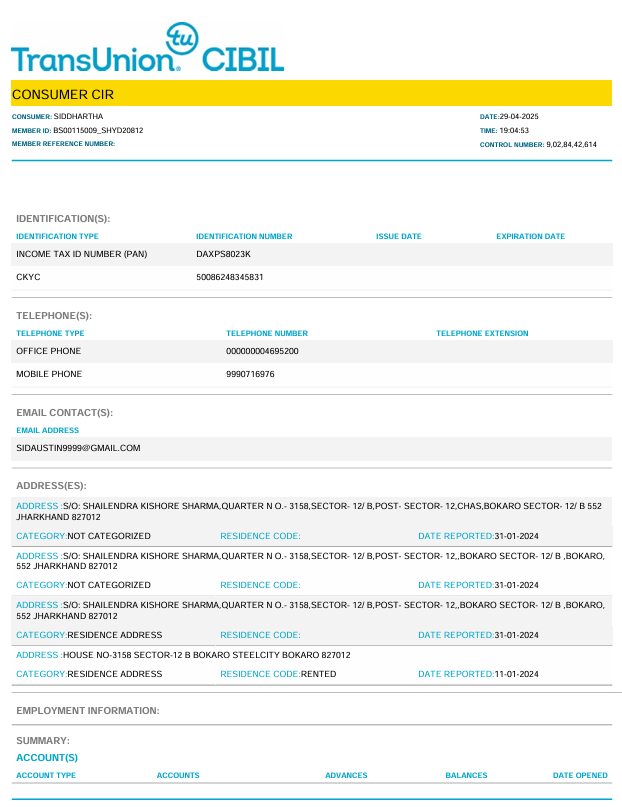The height and width of the screenshot is (807, 622).
Task: Select PAN number DAXPS8023K
Action: [223, 254]
